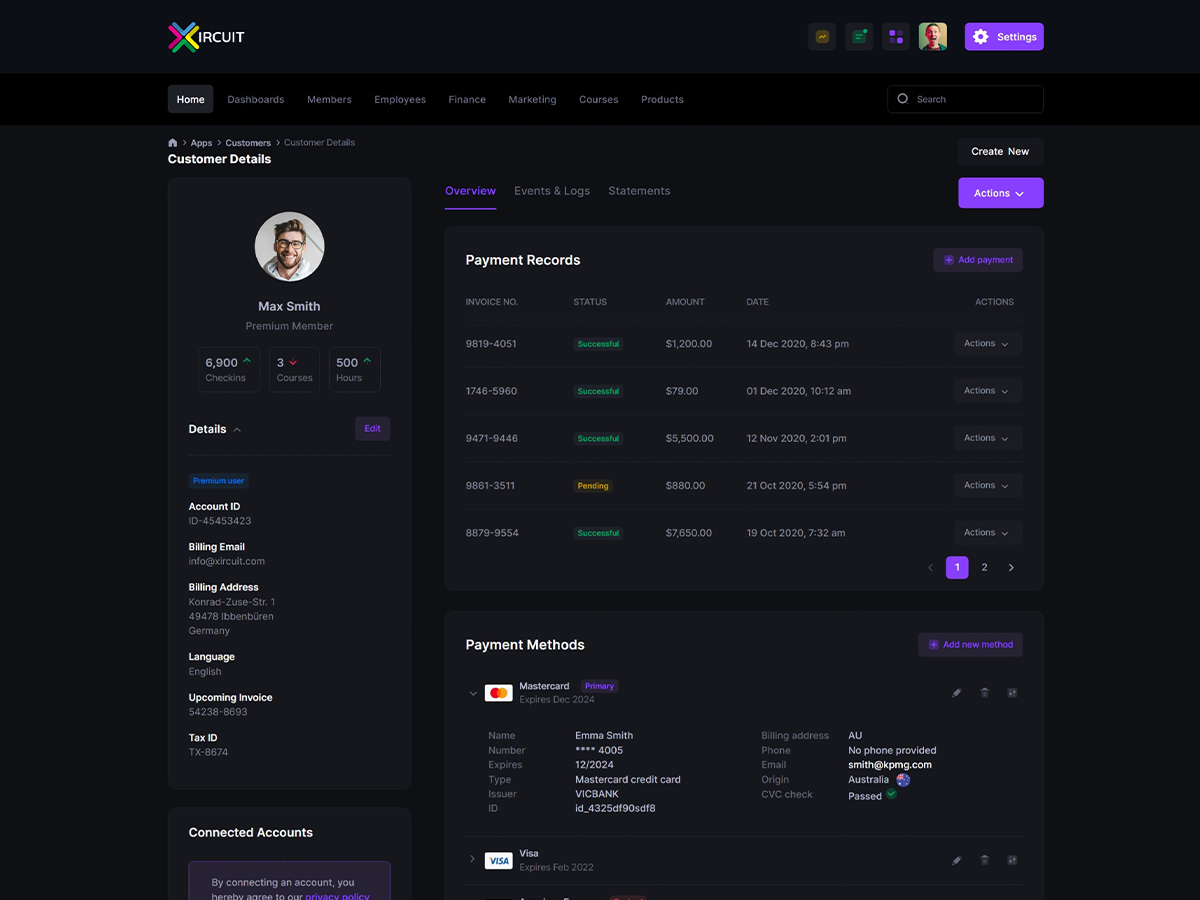Select page 1 of payment records
1200x900 pixels.
957,568
